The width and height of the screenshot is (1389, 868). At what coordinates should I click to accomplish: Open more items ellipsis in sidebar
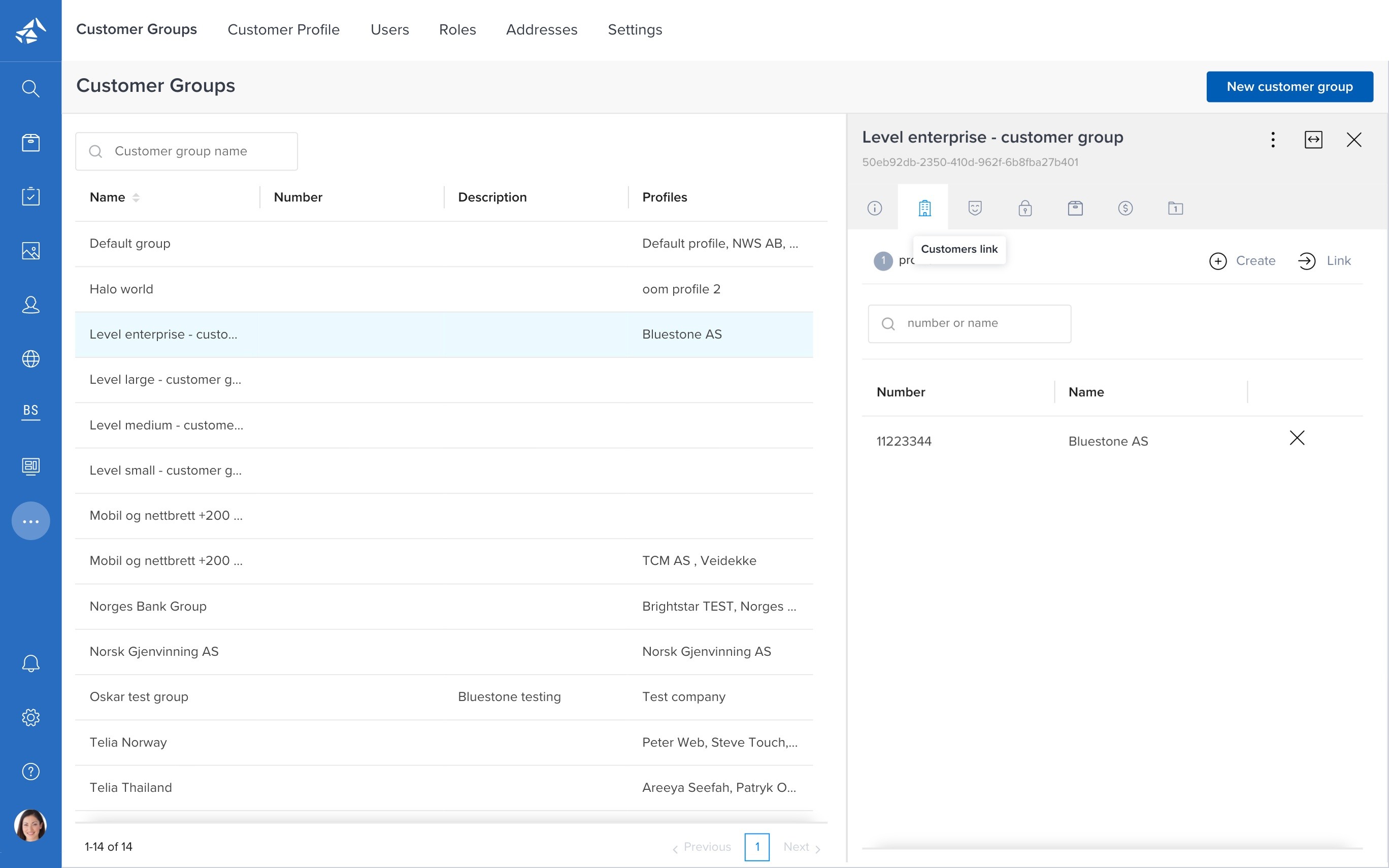(x=30, y=521)
